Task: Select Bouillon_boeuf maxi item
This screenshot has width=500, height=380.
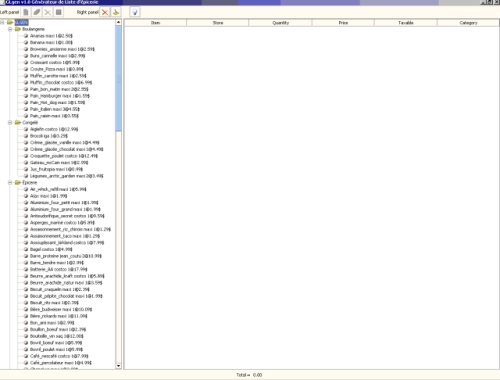Action: click(x=58, y=329)
